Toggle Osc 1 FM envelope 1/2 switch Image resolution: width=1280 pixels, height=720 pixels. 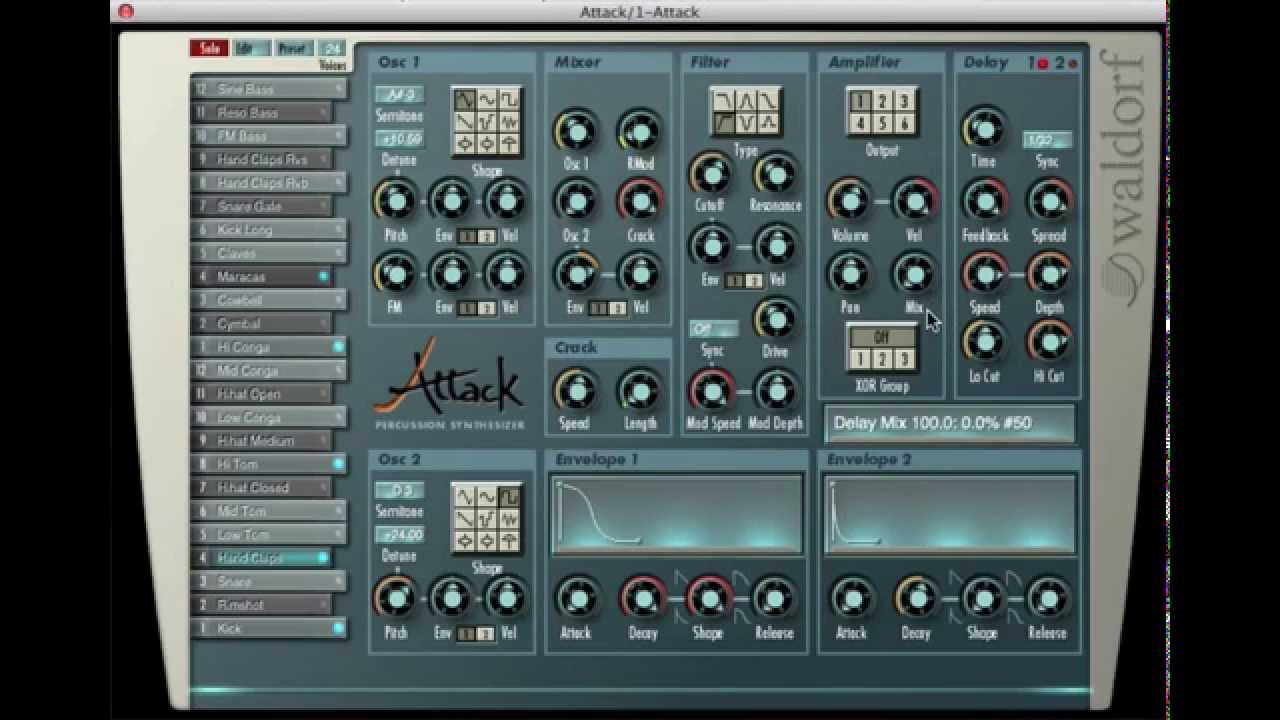[477, 308]
